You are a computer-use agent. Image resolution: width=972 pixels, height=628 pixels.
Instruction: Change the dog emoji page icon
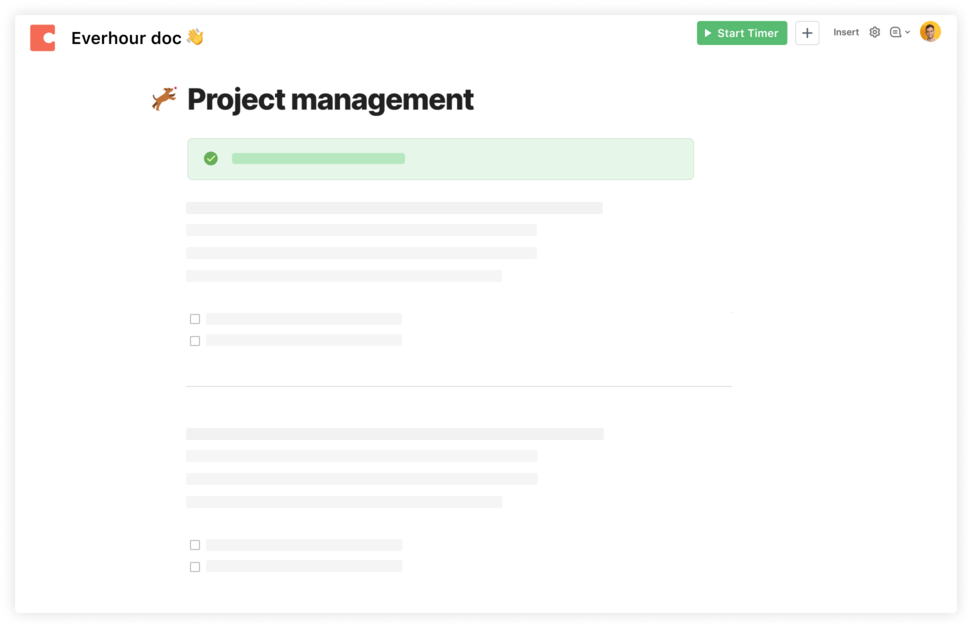(x=162, y=99)
